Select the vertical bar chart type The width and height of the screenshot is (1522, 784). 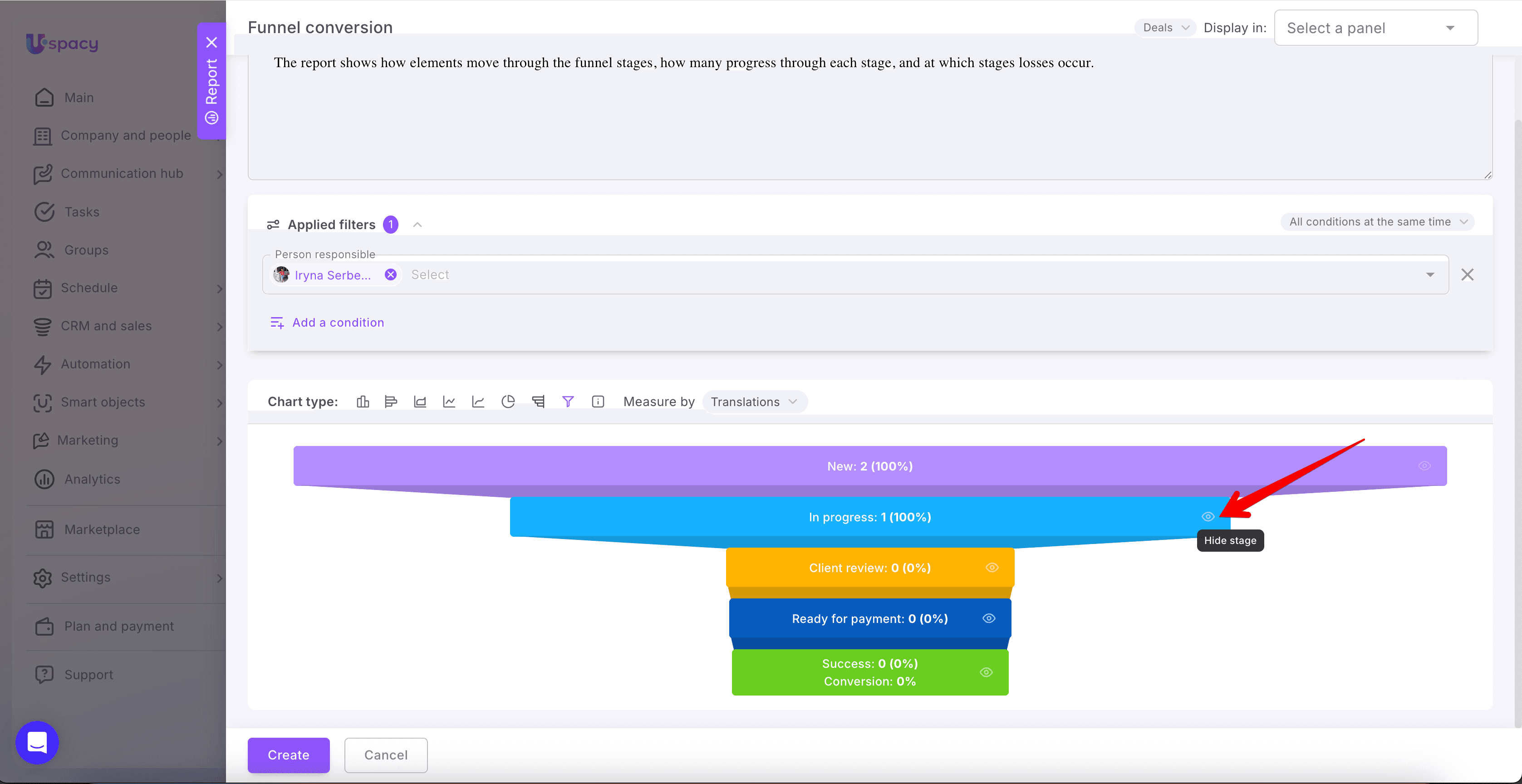click(363, 402)
